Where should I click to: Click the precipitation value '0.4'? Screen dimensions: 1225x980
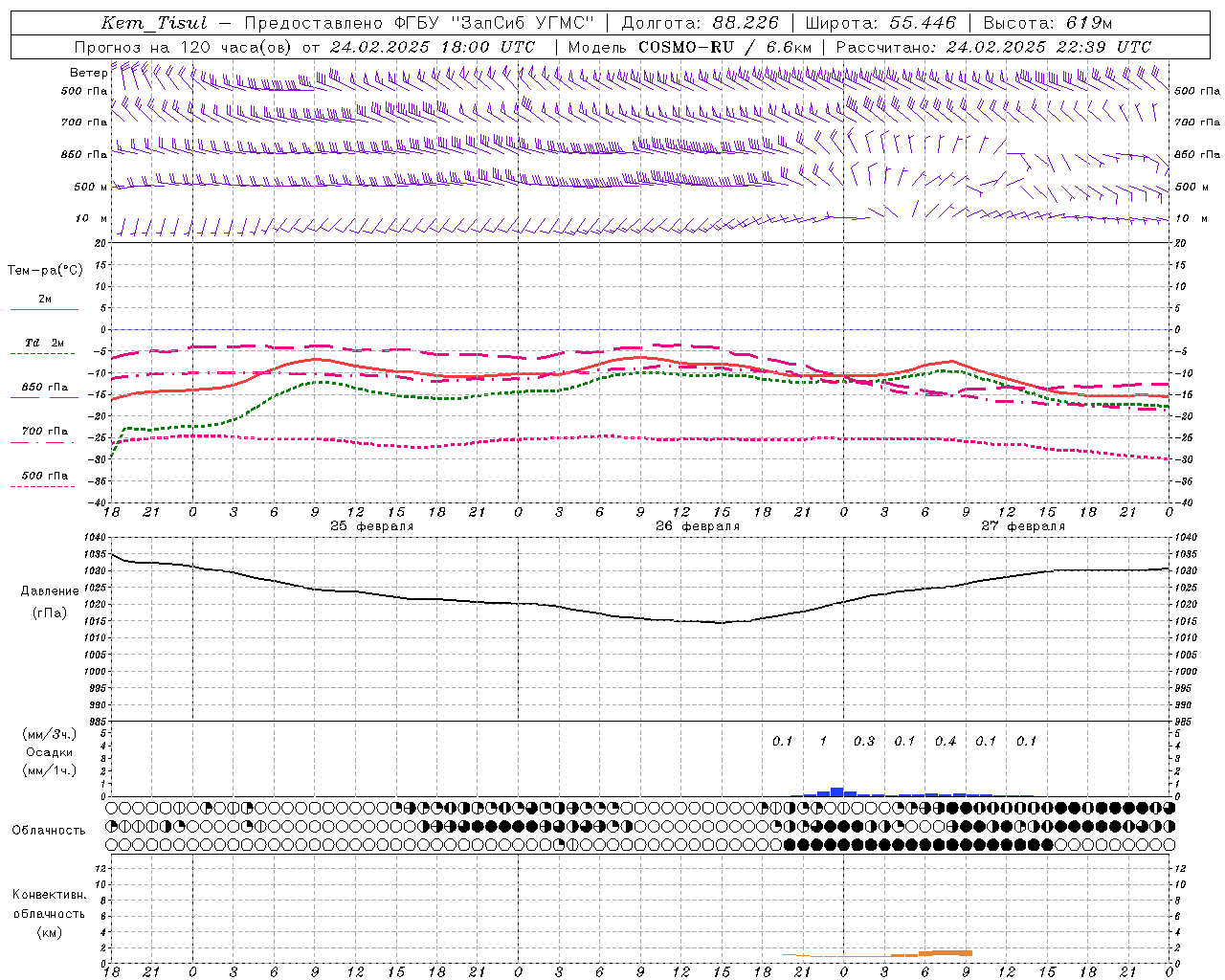(946, 741)
